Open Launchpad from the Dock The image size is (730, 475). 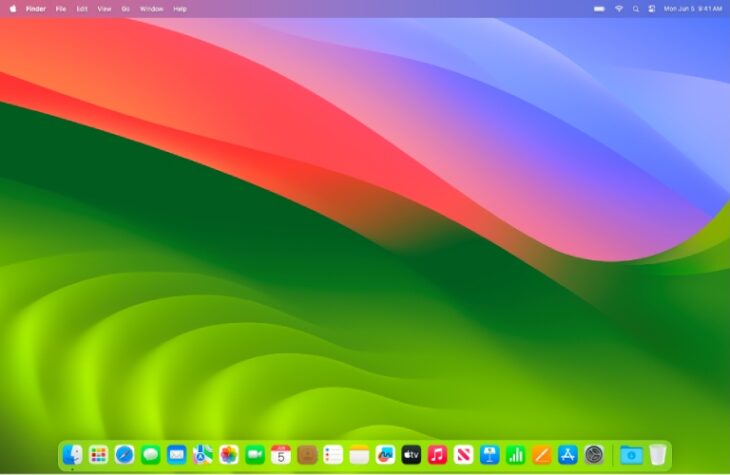98,455
